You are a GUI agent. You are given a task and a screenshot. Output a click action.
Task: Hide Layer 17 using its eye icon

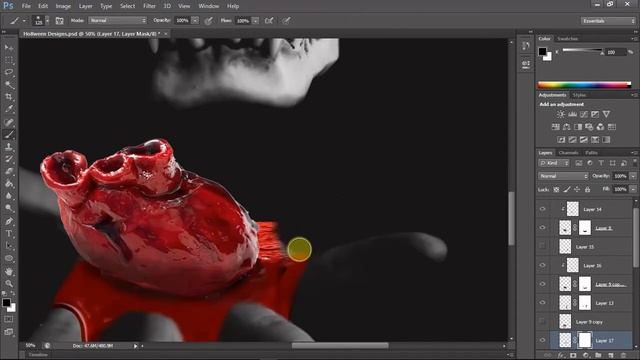542,340
